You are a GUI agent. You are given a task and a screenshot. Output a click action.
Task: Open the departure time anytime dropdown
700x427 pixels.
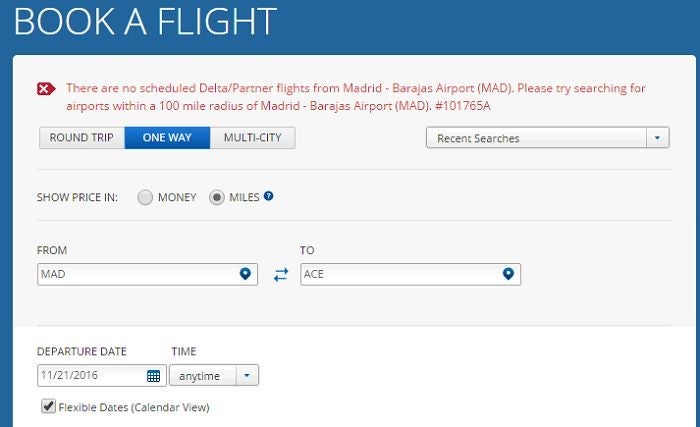tap(248, 376)
